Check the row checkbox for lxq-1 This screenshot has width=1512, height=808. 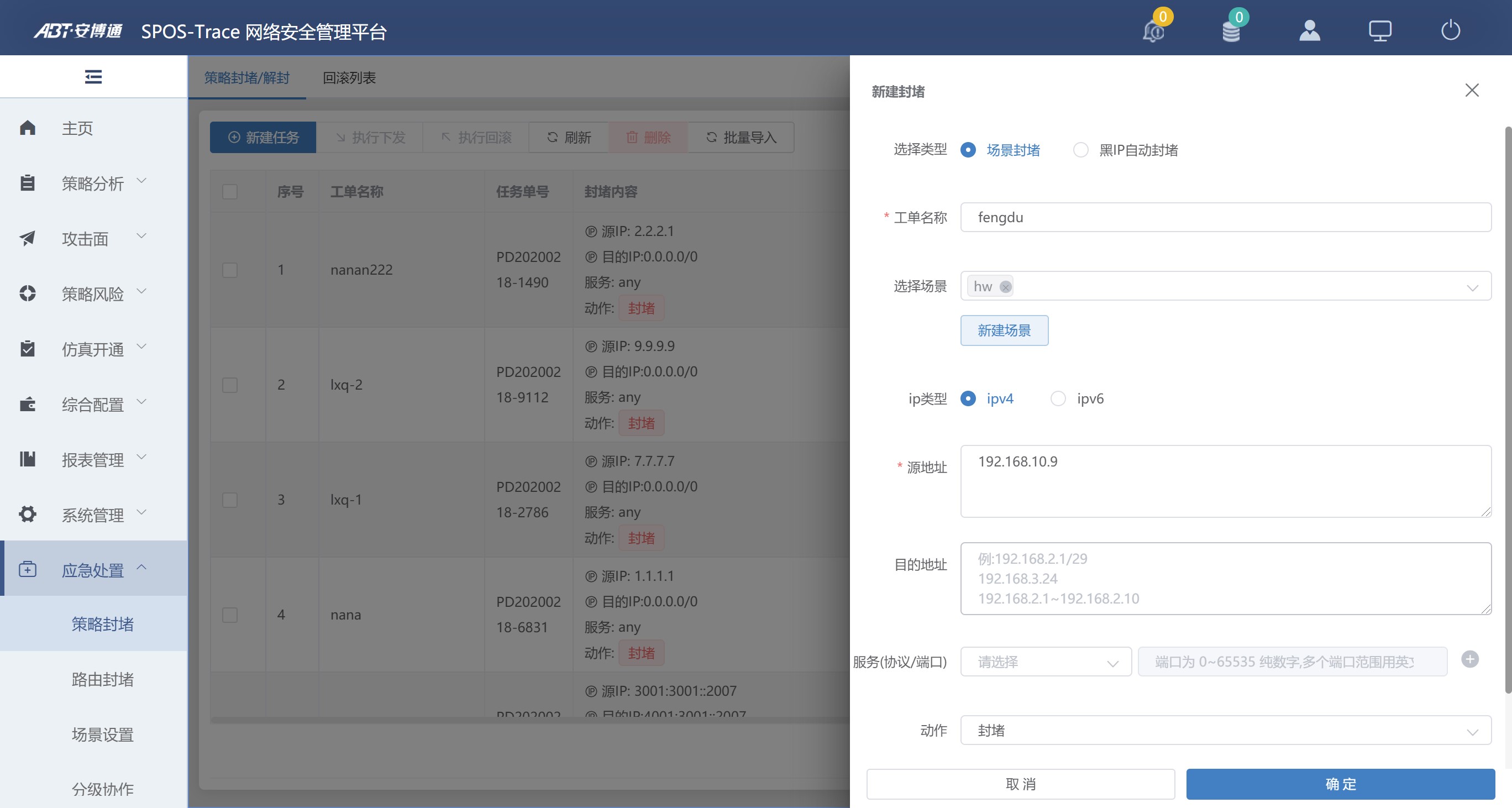[x=230, y=500]
